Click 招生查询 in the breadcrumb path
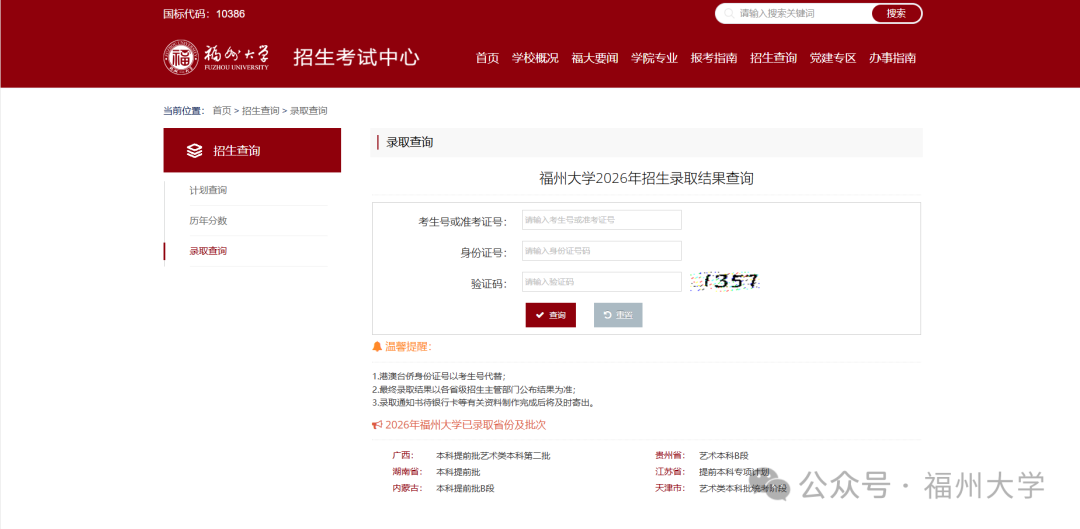Screen dimensions: 1080x529 pos(260,110)
